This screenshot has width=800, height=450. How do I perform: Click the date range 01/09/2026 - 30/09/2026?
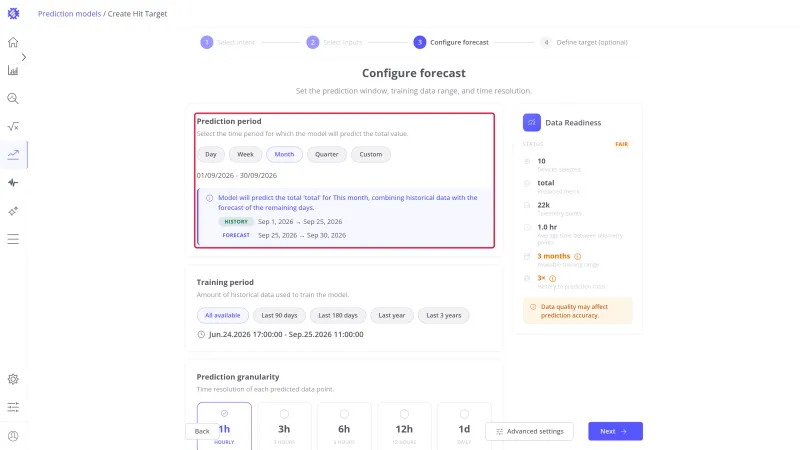[x=237, y=176]
